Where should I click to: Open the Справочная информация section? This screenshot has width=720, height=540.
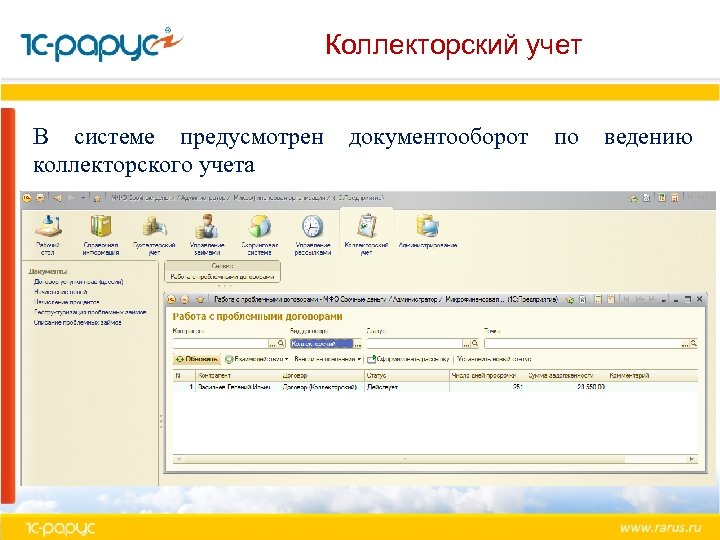coord(101,235)
